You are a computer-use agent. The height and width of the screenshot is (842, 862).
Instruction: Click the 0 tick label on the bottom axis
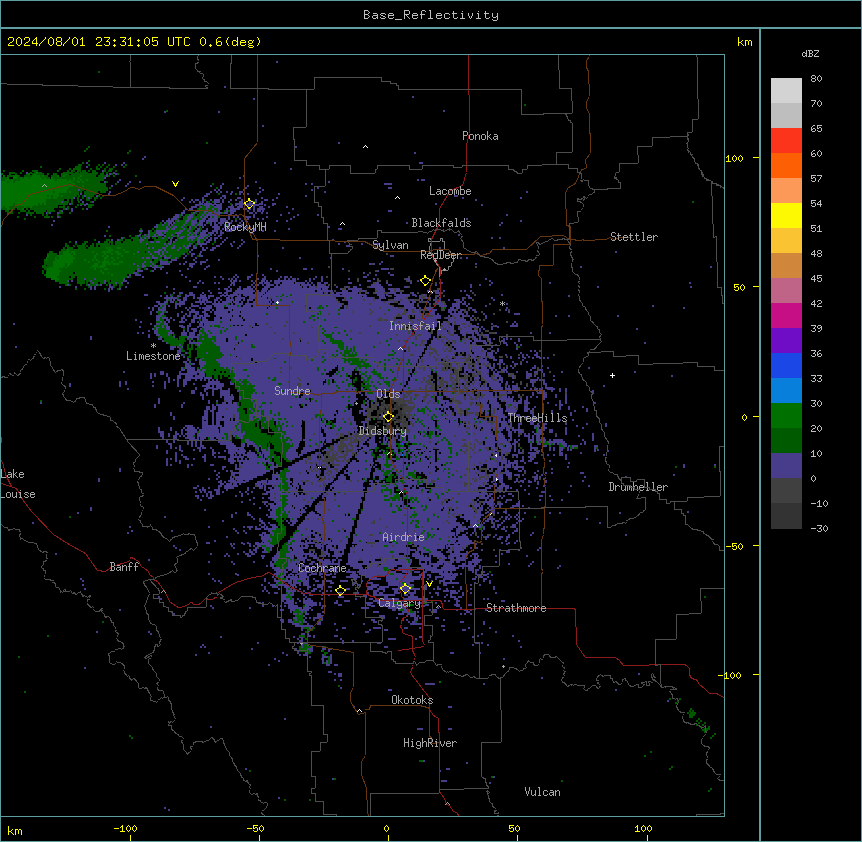(386, 828)
